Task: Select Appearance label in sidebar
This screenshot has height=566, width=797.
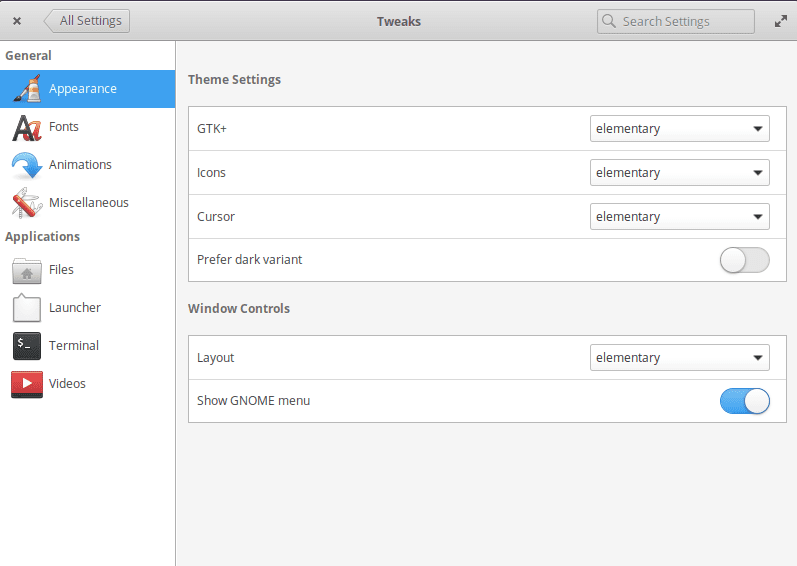Action: [83, 89]
